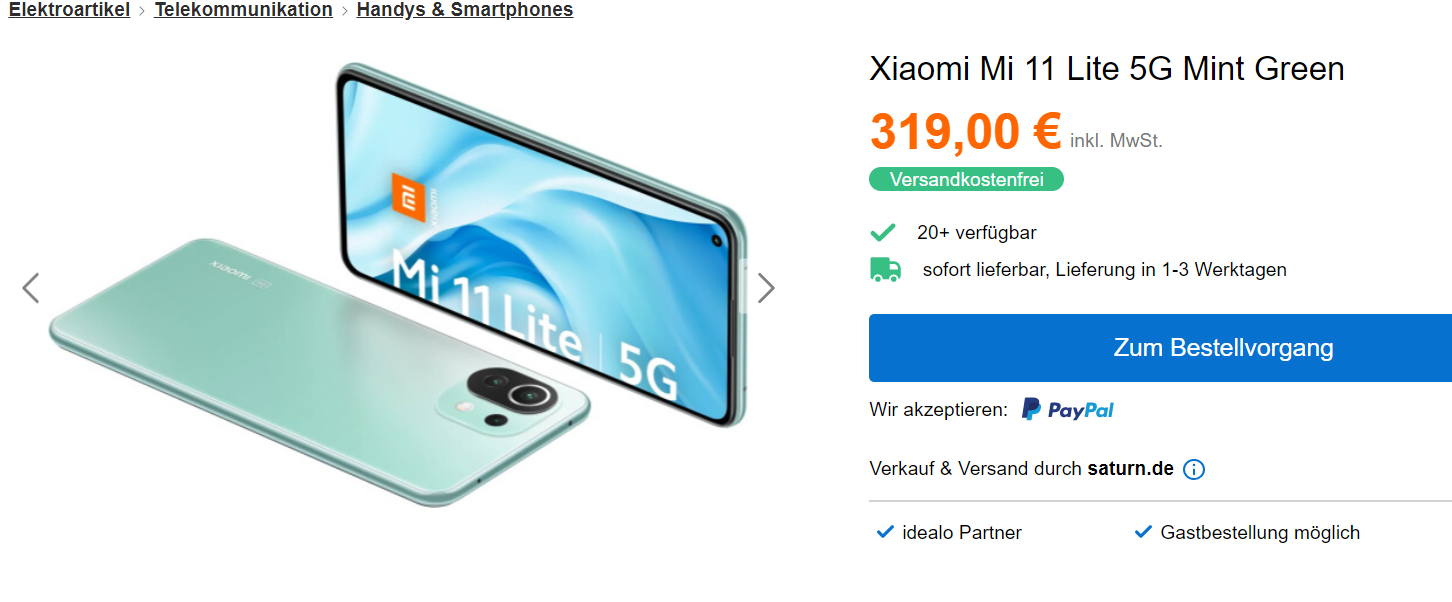Click the green availability checkmark icon
This screenshot has width=1452, height=602.
point(883,233)
